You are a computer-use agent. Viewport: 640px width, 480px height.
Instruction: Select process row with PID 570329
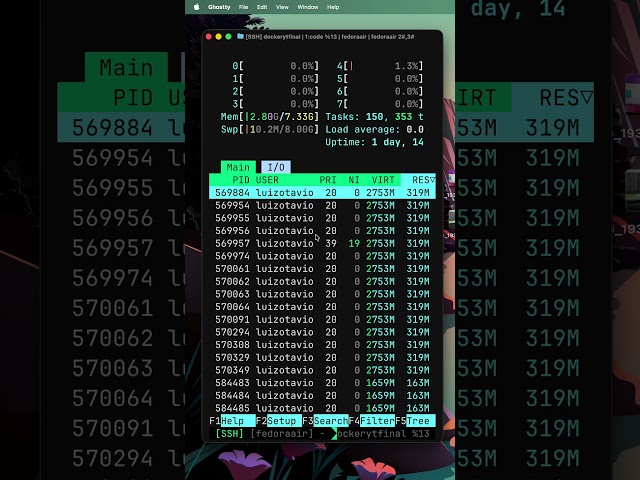(x=322, y=357)
